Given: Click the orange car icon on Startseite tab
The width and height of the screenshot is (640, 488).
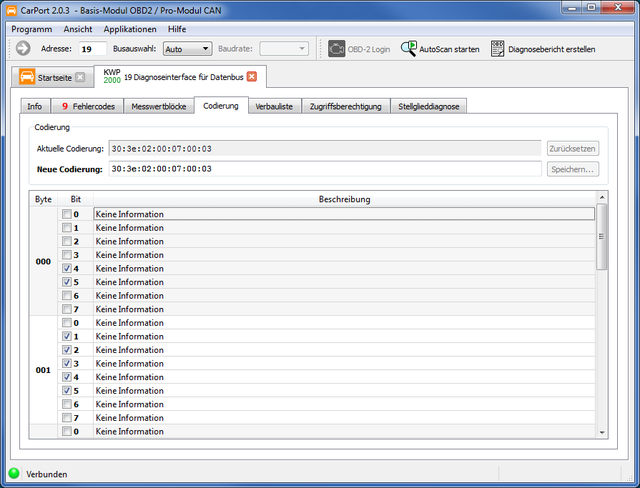Looking at the screenshot, I should coord(27,77).
